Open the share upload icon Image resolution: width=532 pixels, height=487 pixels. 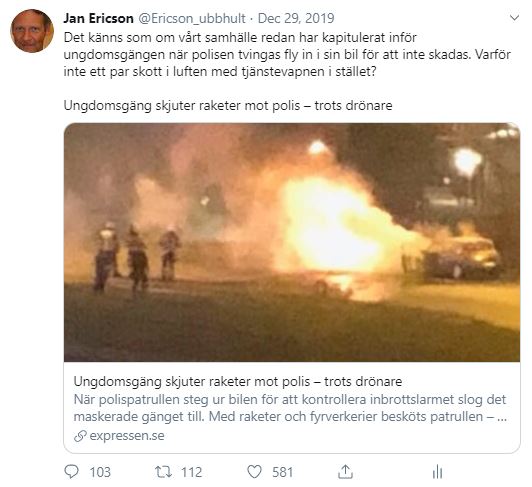(345, 472)
